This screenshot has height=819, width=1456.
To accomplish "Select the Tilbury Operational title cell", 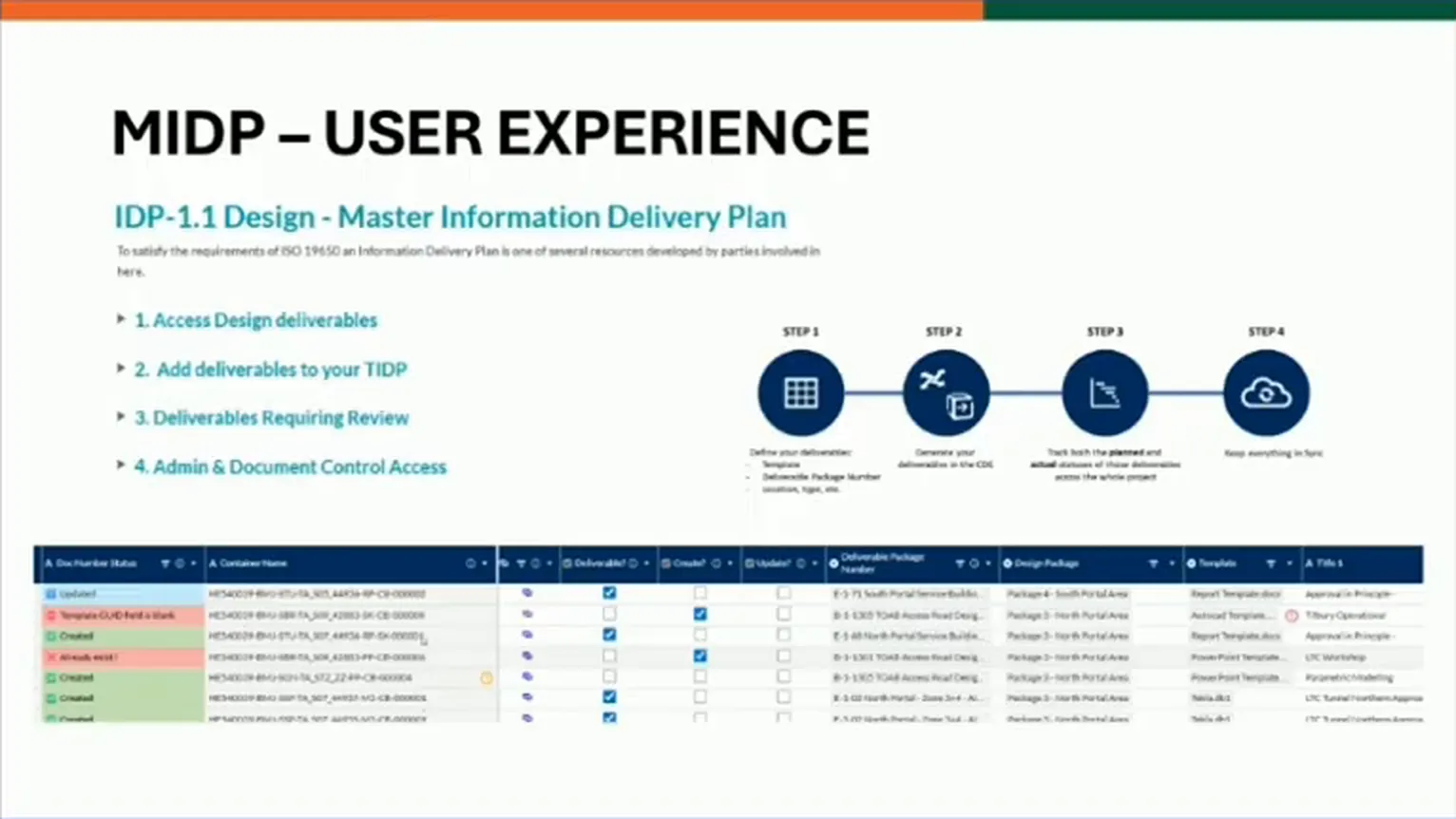I will click(1346, 616).
